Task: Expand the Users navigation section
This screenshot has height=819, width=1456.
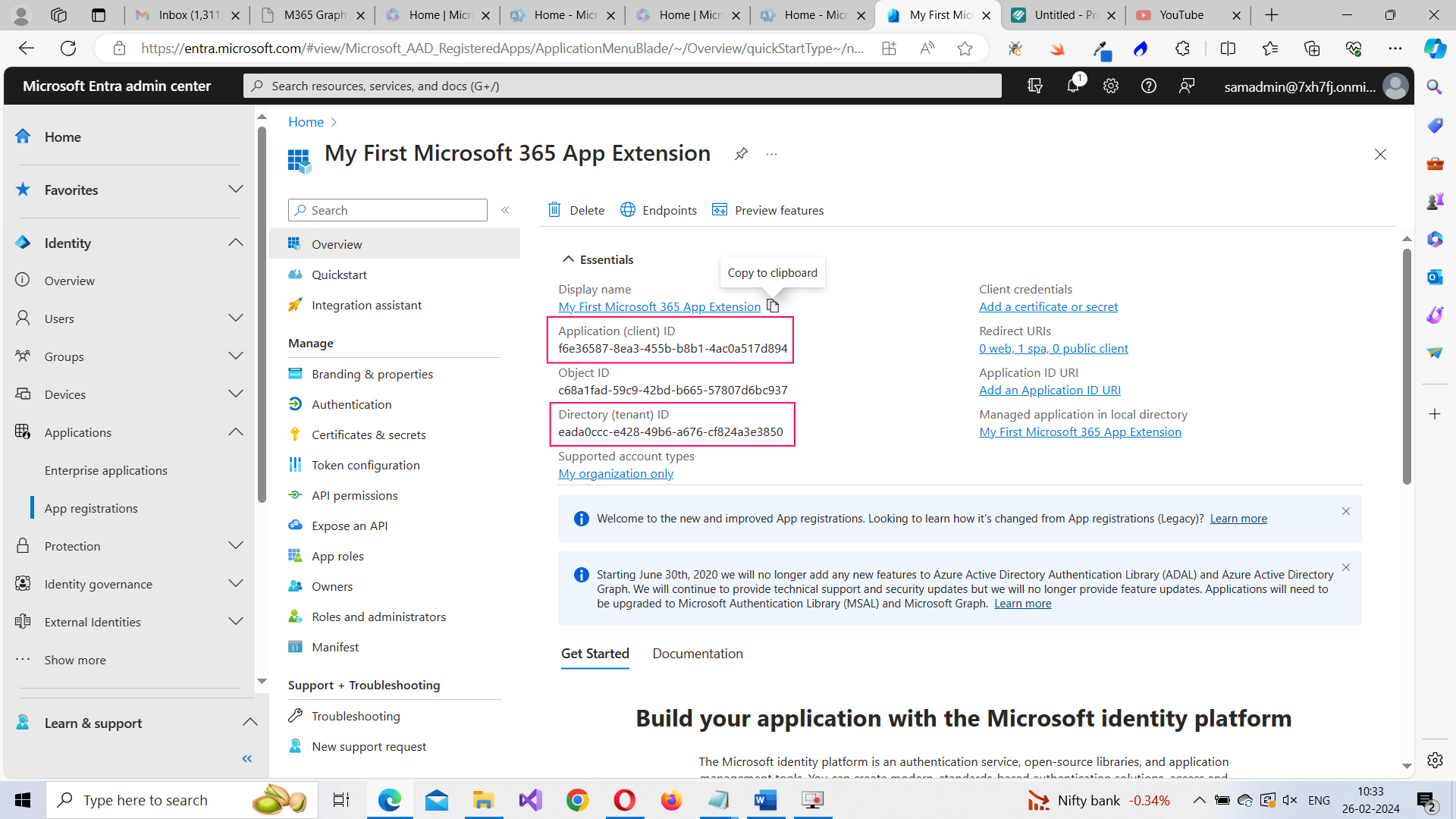Action: (x=236, y=318)
